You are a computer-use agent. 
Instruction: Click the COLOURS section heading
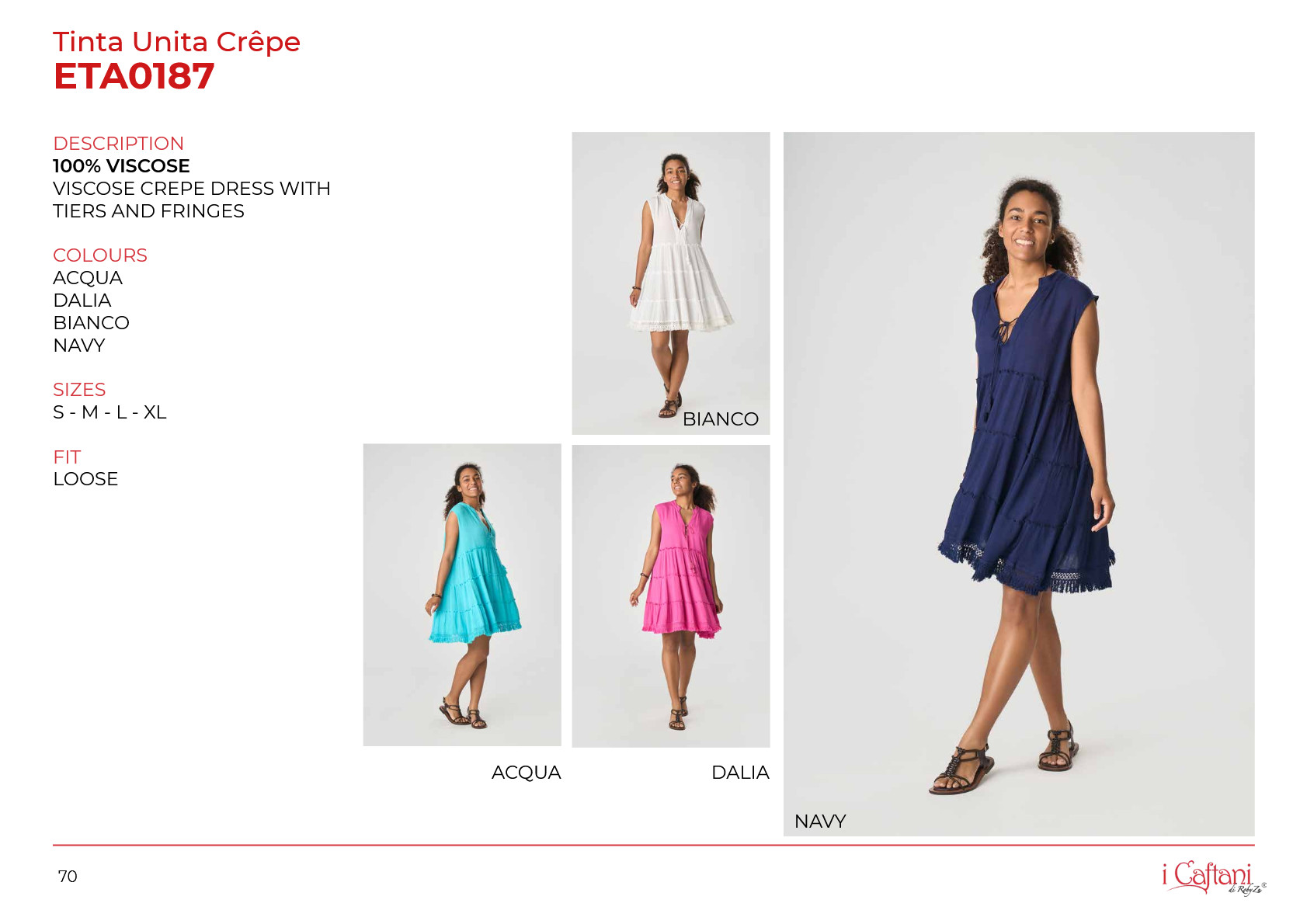pyautogui.click(x=100, y=255)
